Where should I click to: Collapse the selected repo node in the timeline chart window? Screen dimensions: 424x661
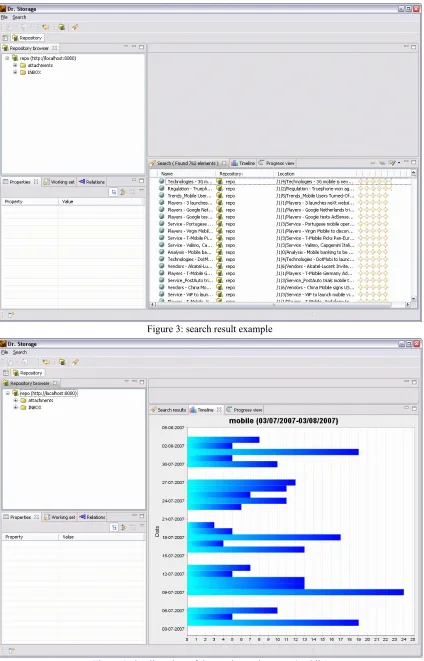point(8,393)
